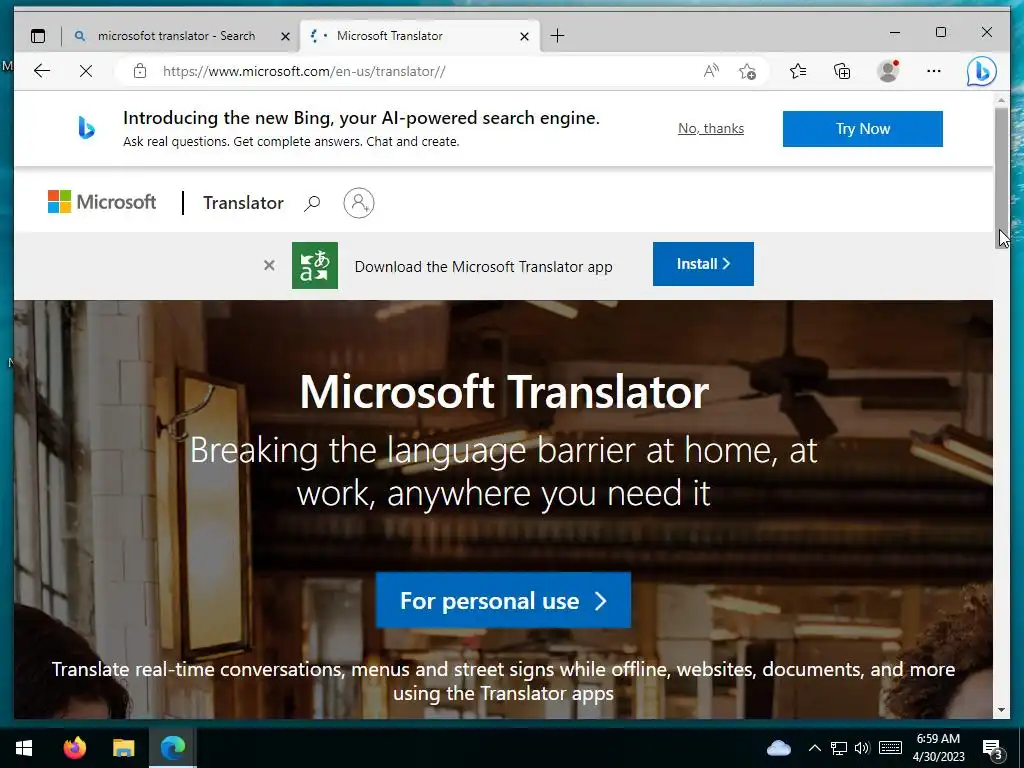The width and height of the screenshot is (1024, 768).
Task: Open volume control tray icon
Action: [x=862, y=748]
